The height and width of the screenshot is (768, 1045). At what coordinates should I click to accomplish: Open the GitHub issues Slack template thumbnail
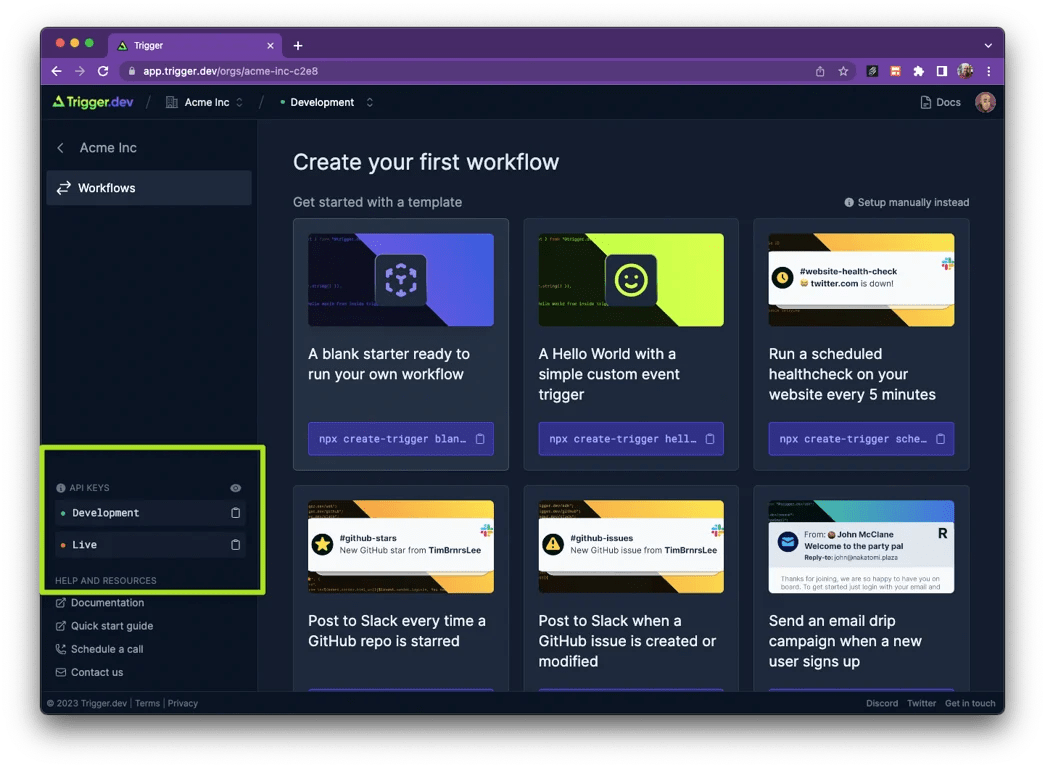630,546
